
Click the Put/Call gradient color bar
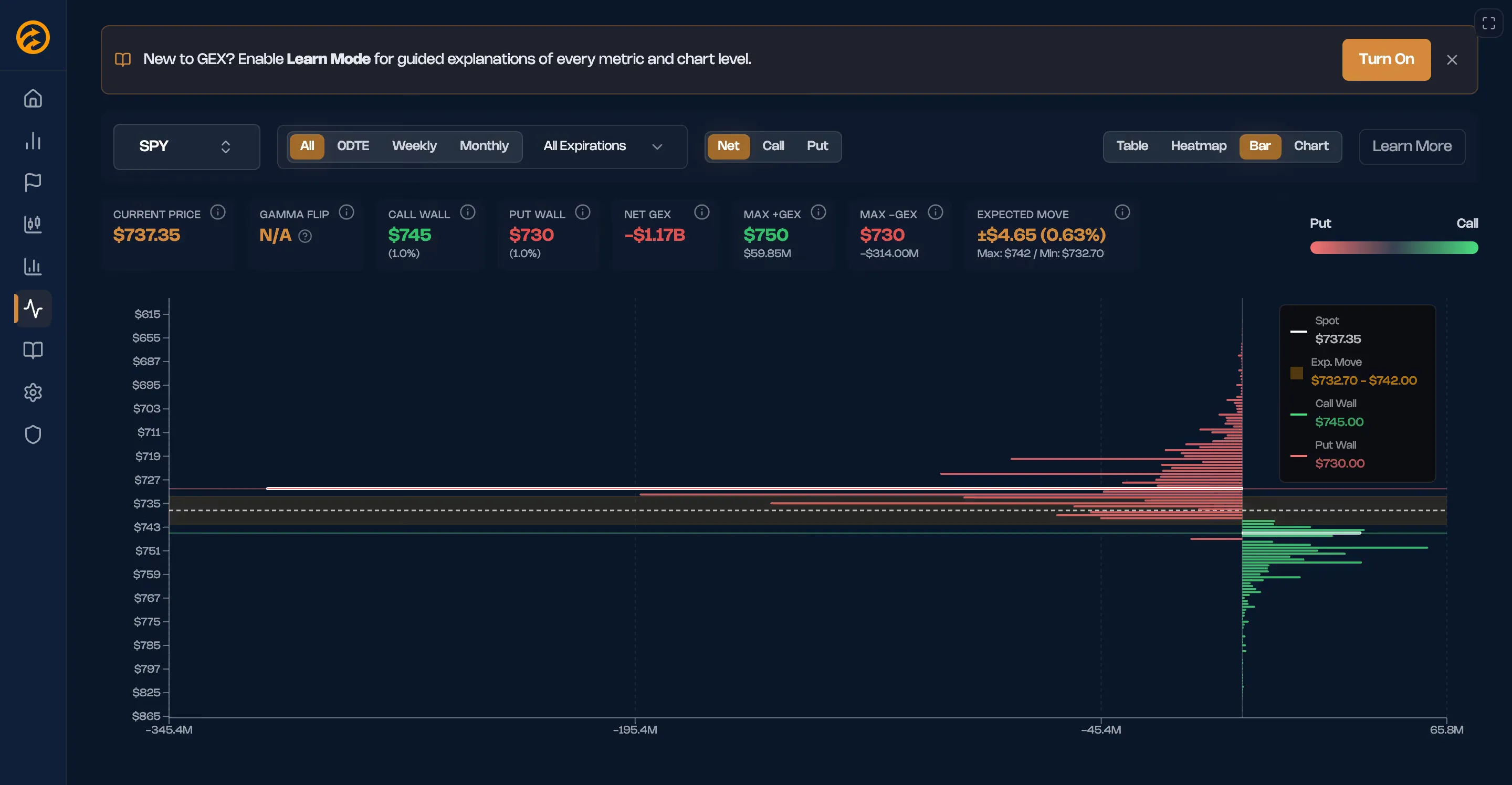click(x=1394, y=248)
